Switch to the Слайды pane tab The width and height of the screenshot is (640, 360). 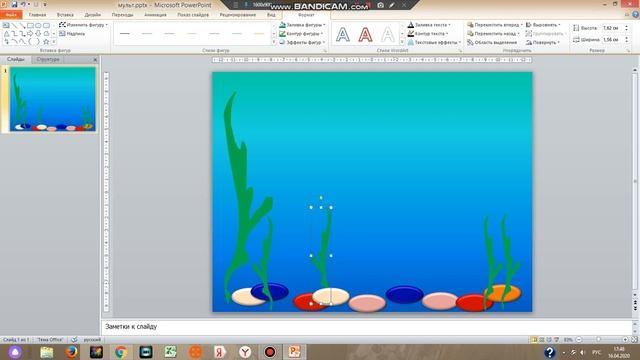(16, 59)
